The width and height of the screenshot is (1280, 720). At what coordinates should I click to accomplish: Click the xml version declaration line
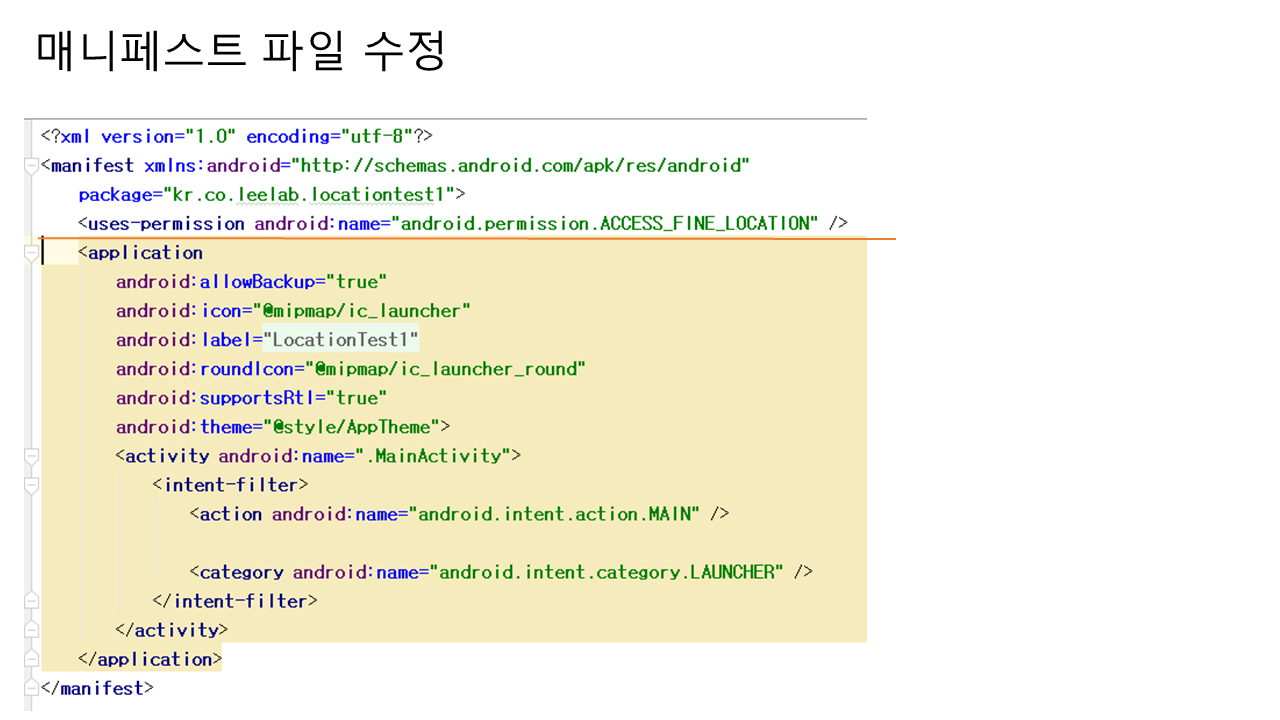(236, 136)
